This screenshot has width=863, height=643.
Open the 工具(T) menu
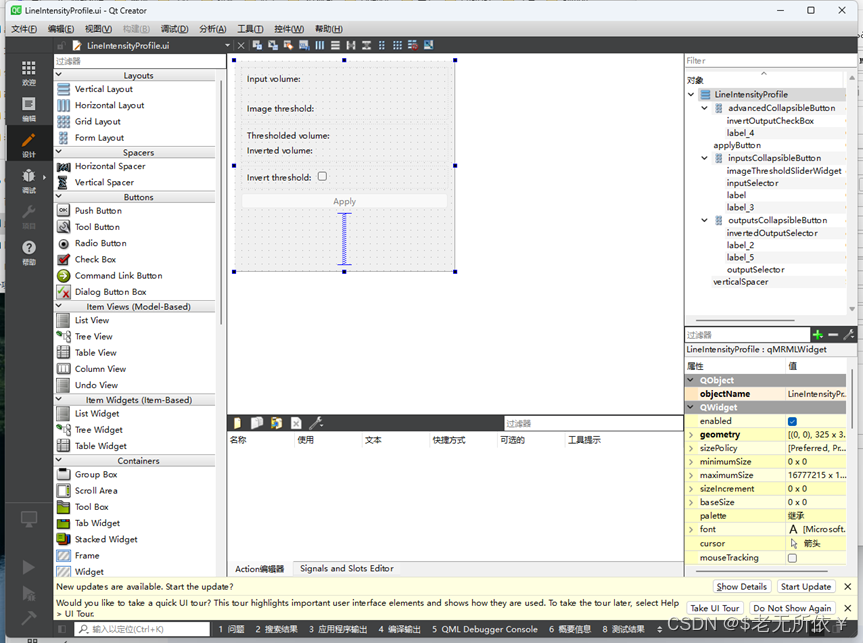tap(250, 29)
